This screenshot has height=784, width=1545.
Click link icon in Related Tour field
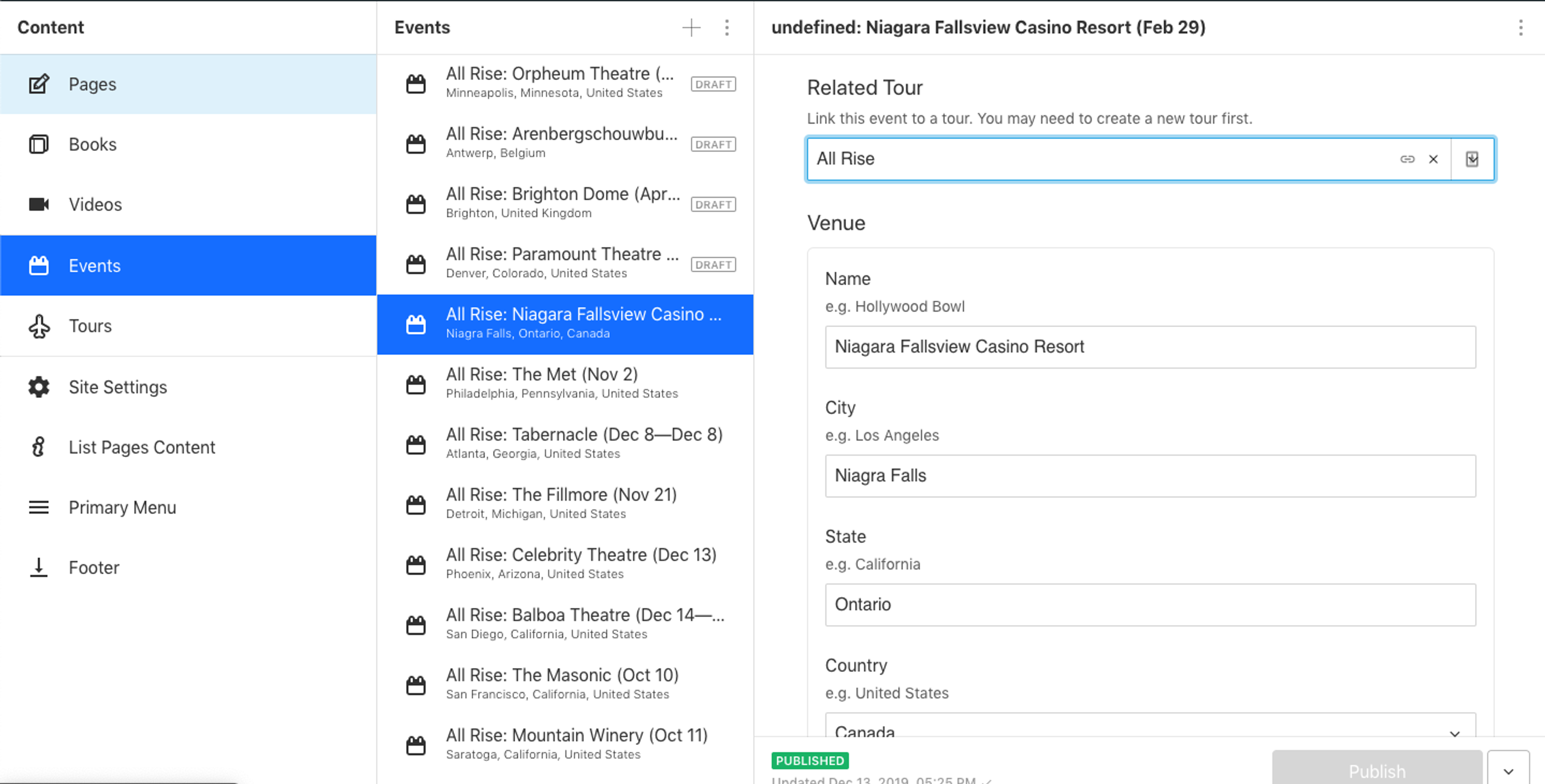pyautogui.click(x=1407, y=159)
